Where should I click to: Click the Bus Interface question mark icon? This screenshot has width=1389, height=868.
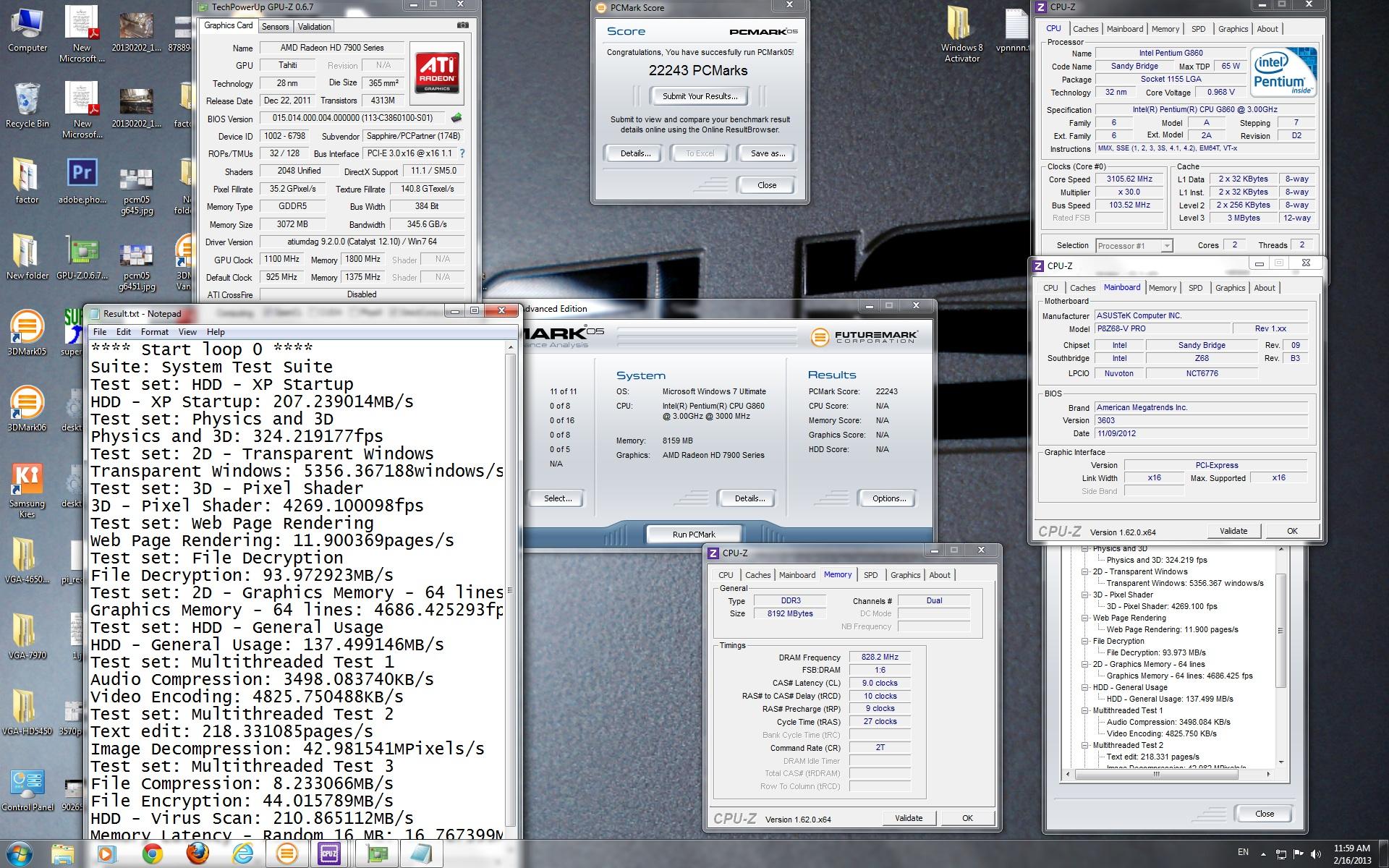462,153
